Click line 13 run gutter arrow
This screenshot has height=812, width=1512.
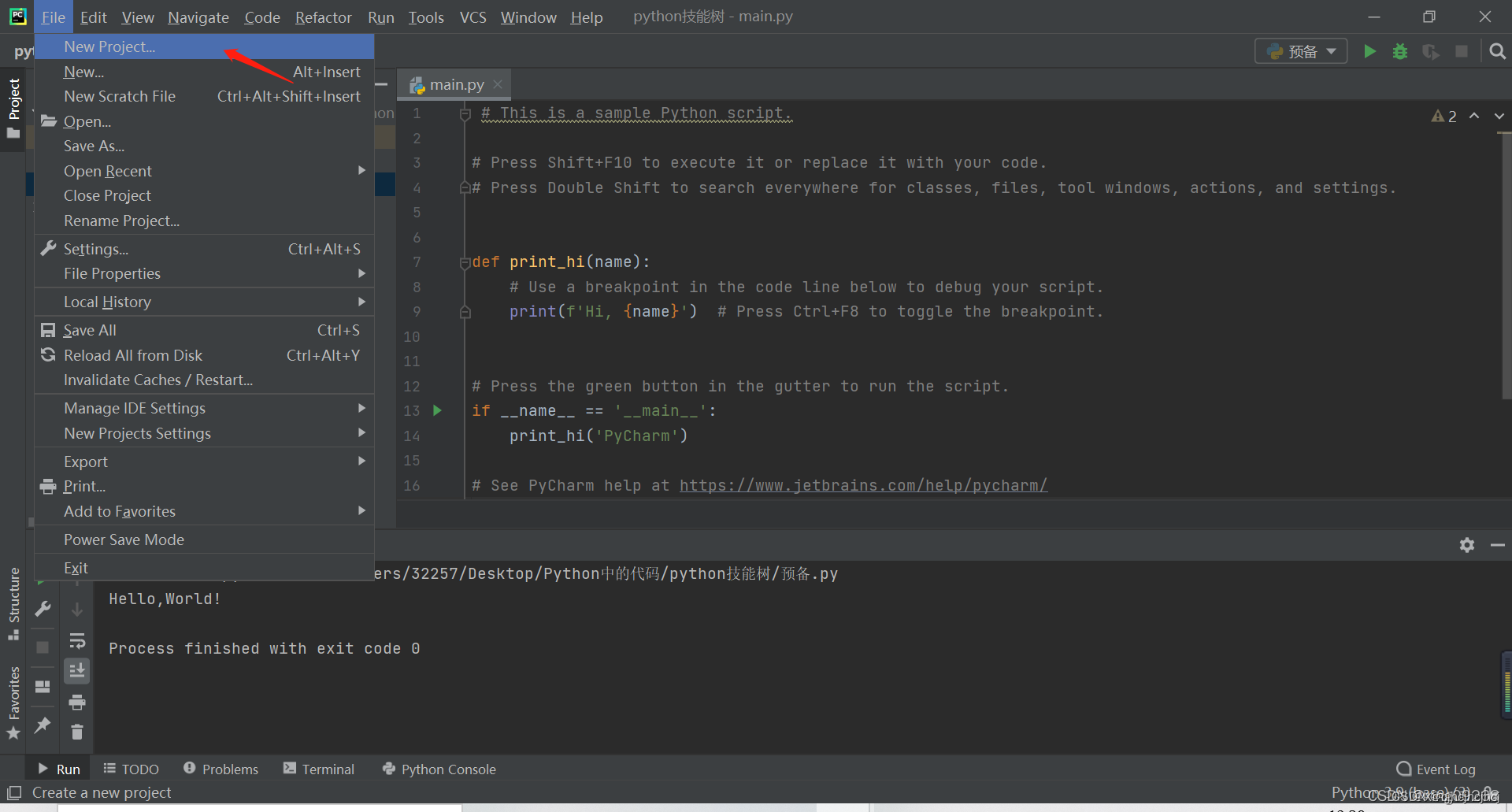click(438, 410)
